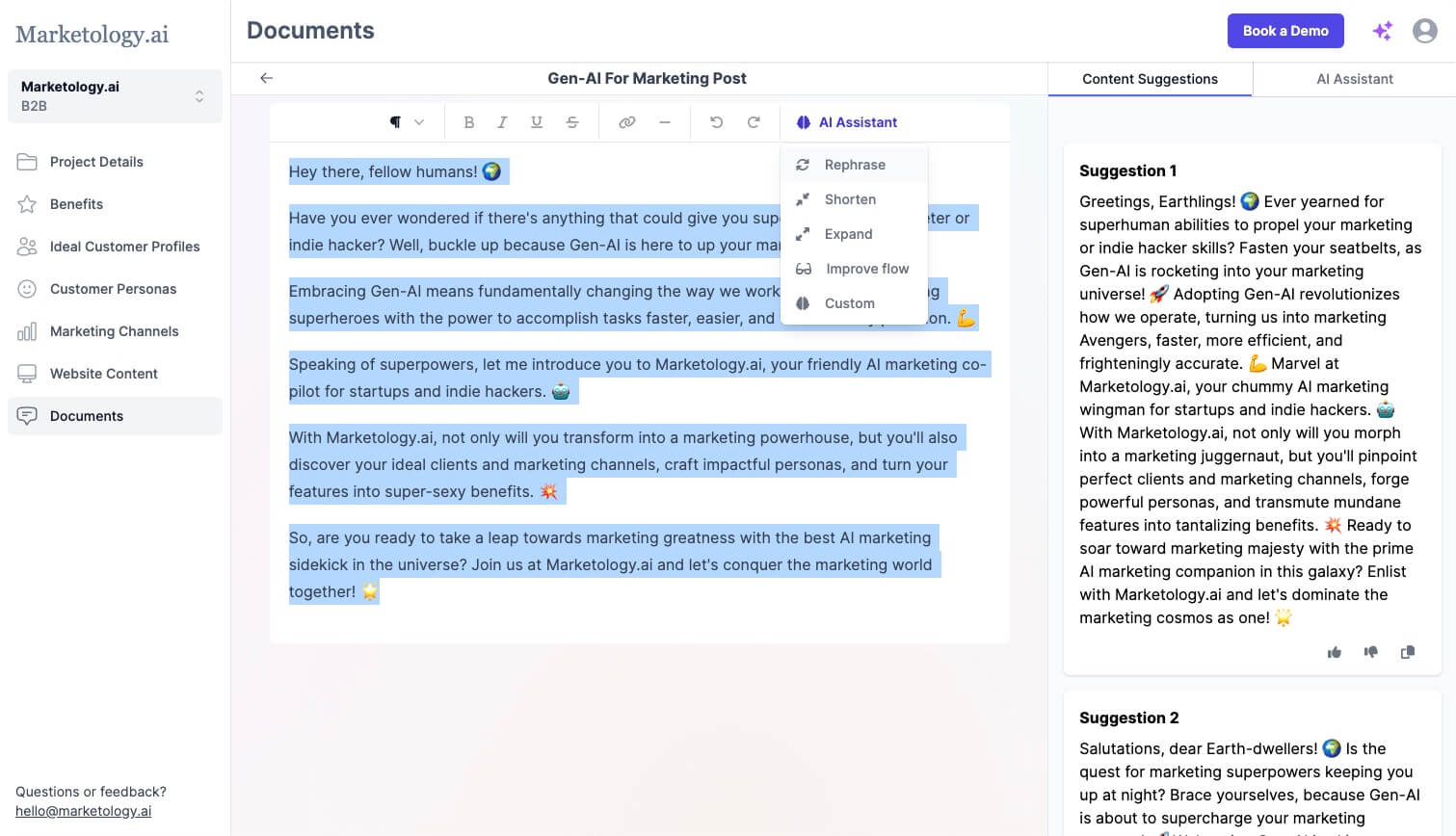
Task: Choose Expand from the AI menu
Action: click(x=854, y=234)
